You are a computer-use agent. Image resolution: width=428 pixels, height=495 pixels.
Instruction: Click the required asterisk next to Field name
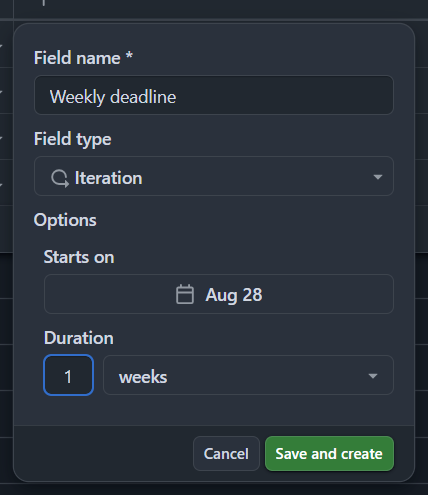(129, 55)
